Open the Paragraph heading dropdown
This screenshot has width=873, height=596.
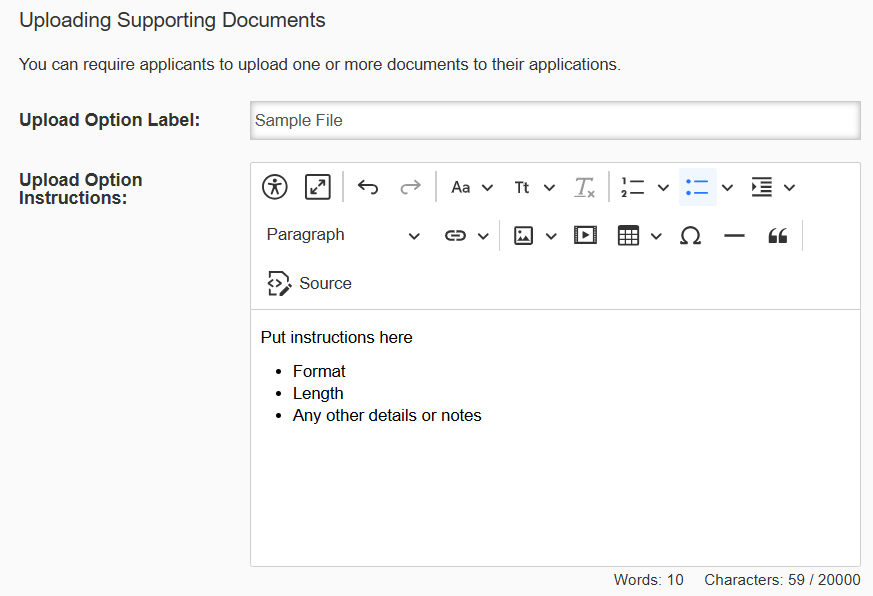tap(343, 236)
